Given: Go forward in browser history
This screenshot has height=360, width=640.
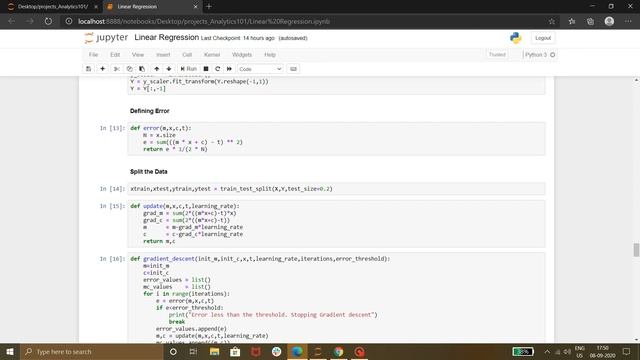Looking at the screenshot, I should pos(30,21).
